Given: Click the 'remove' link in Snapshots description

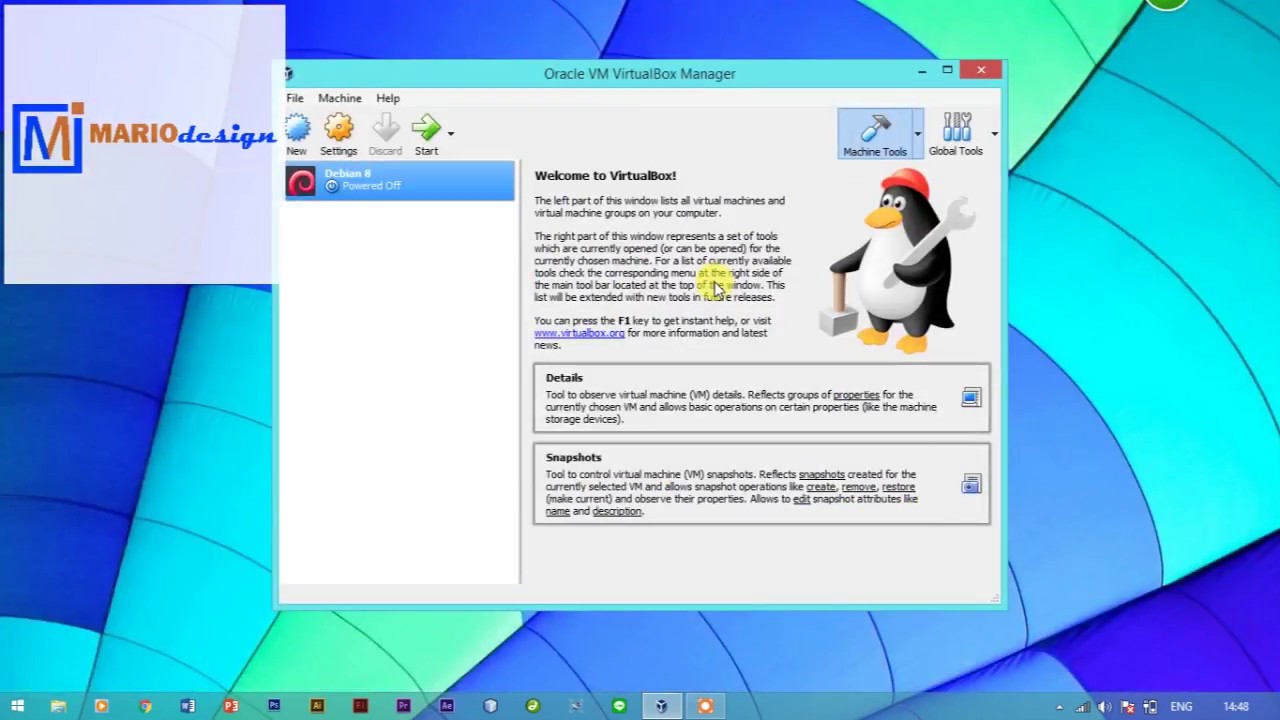Looking at the screenshot, I should (859, 487).
